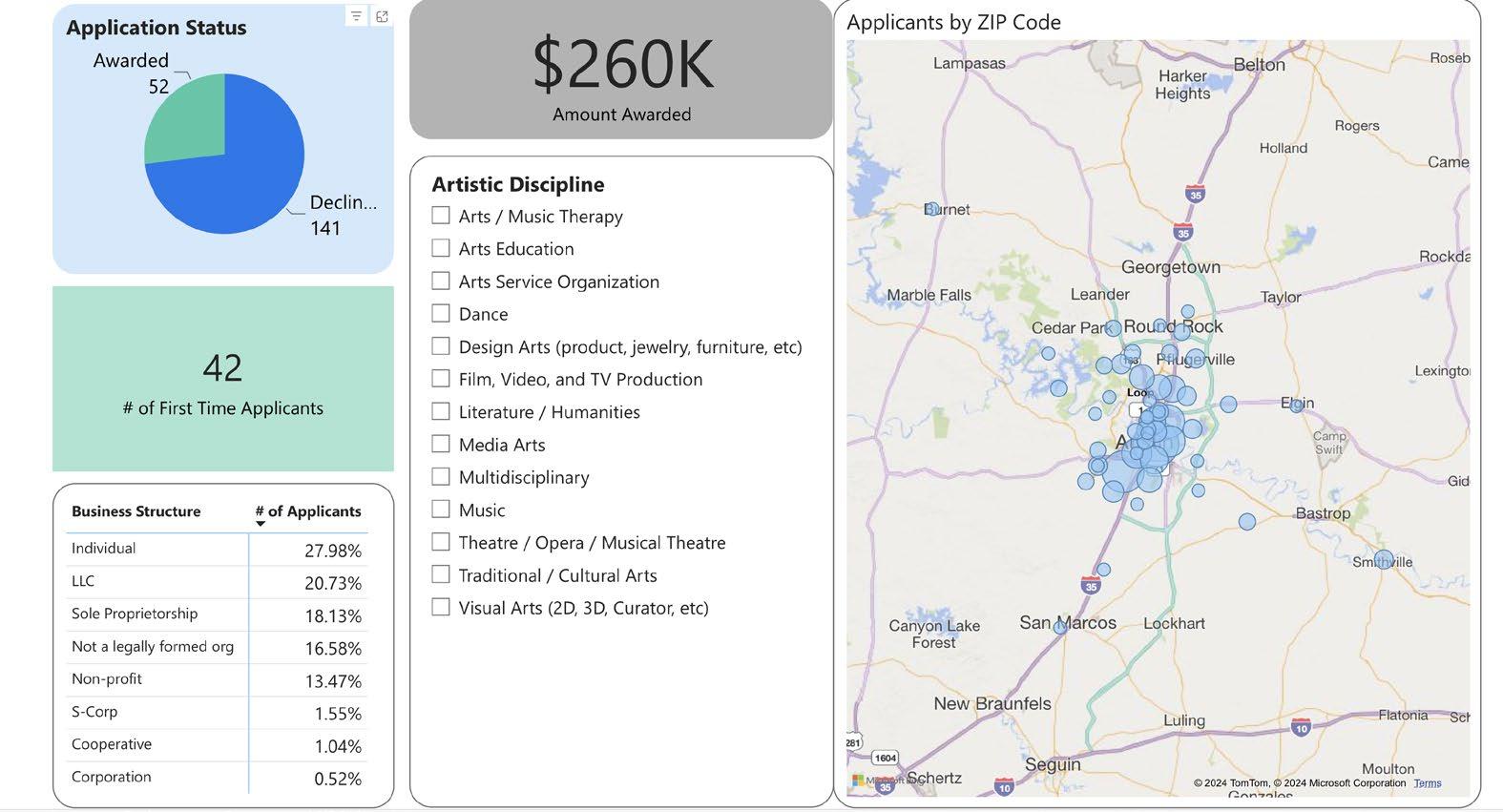This screenshot has width=1503, height=812.
Task: Open the Terms link on the map
Action: [x=1428, y=783]
